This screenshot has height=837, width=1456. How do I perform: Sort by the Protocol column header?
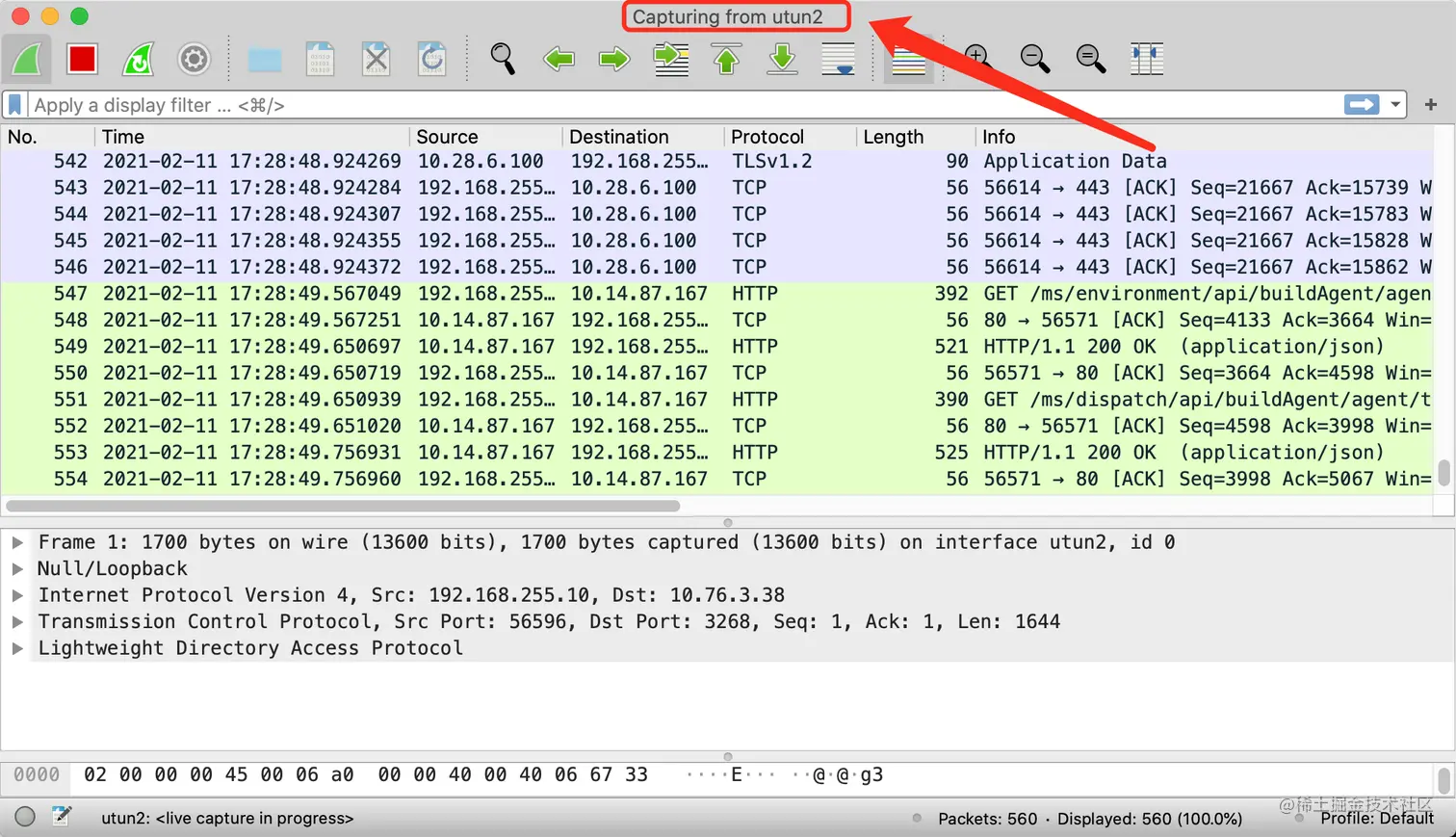(x=791, y=137)
